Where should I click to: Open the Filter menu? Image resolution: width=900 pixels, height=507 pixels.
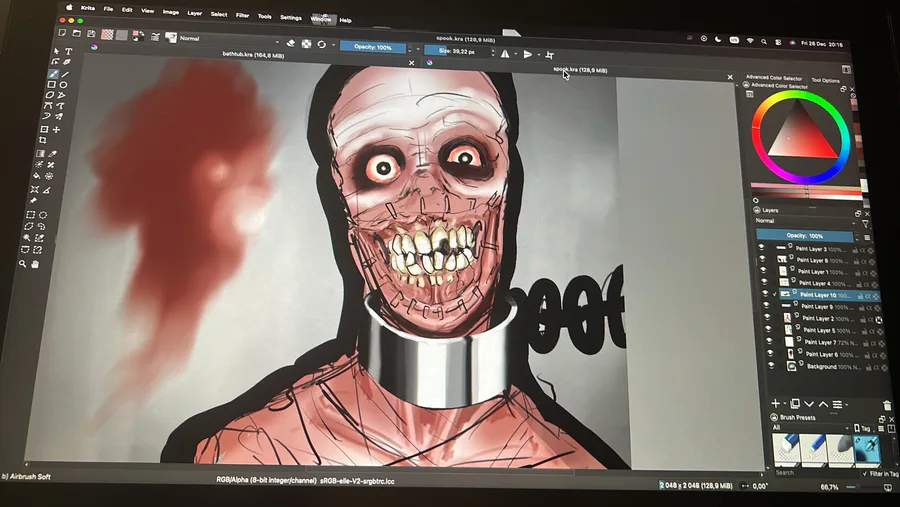click(242, 15)
